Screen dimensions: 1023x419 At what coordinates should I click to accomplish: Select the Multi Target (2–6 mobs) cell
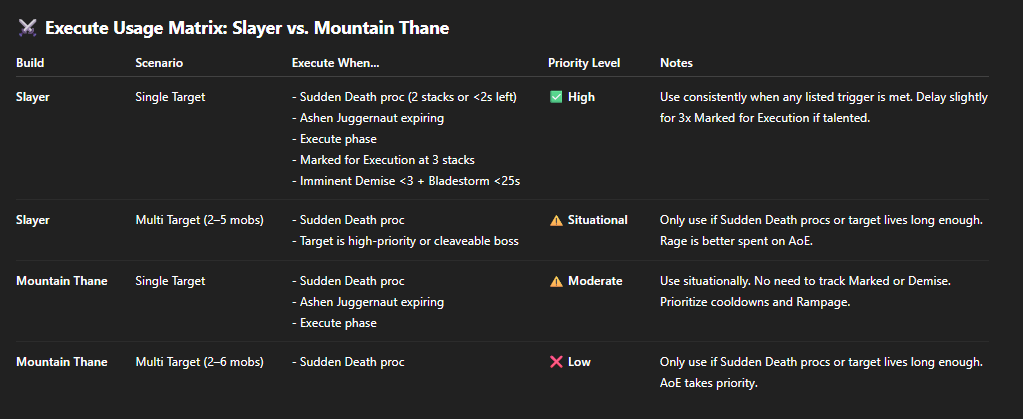click(x=199, y=362)
